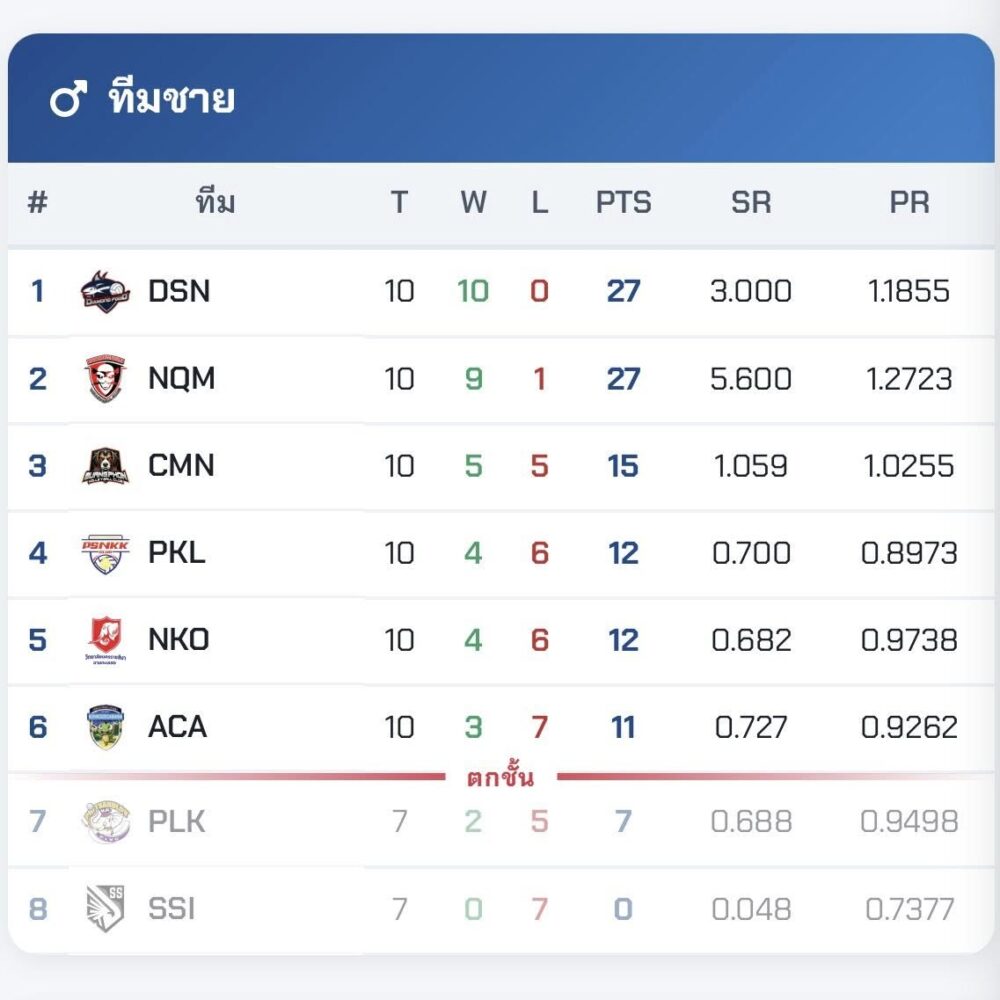Click the SSI team logo
The image size is (1000, 1000).
coord(105,909)
